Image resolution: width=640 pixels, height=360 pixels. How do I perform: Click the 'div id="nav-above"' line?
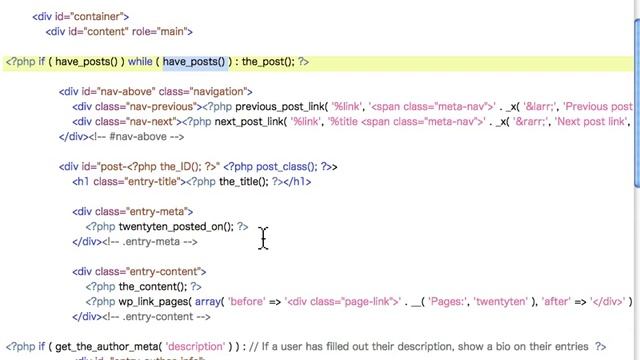[156, 92]
